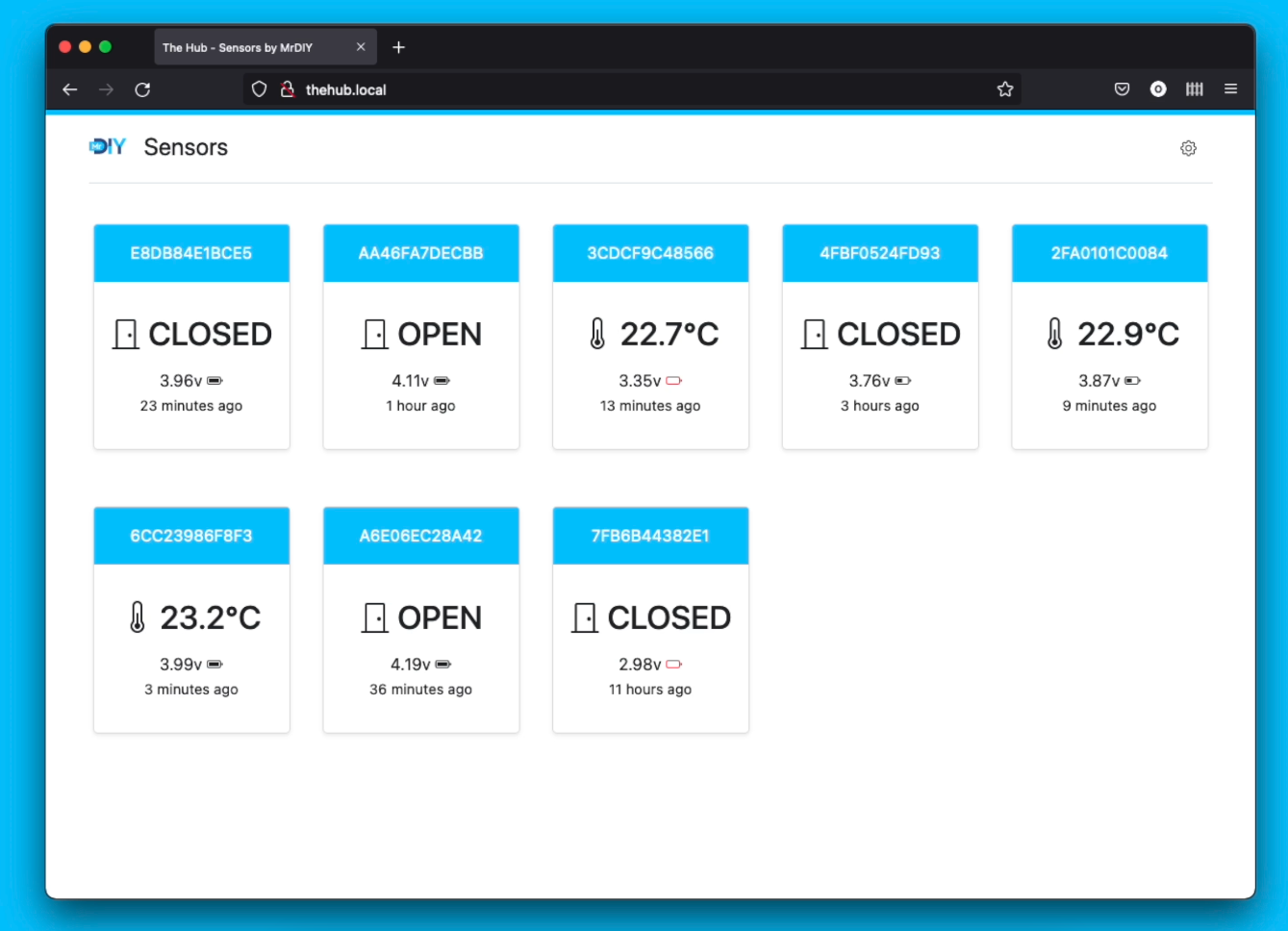Open the Sensors settings gear
The width and height of the screenshot is (1288, 931).
pyautogui.click(x=1188, y=147)
